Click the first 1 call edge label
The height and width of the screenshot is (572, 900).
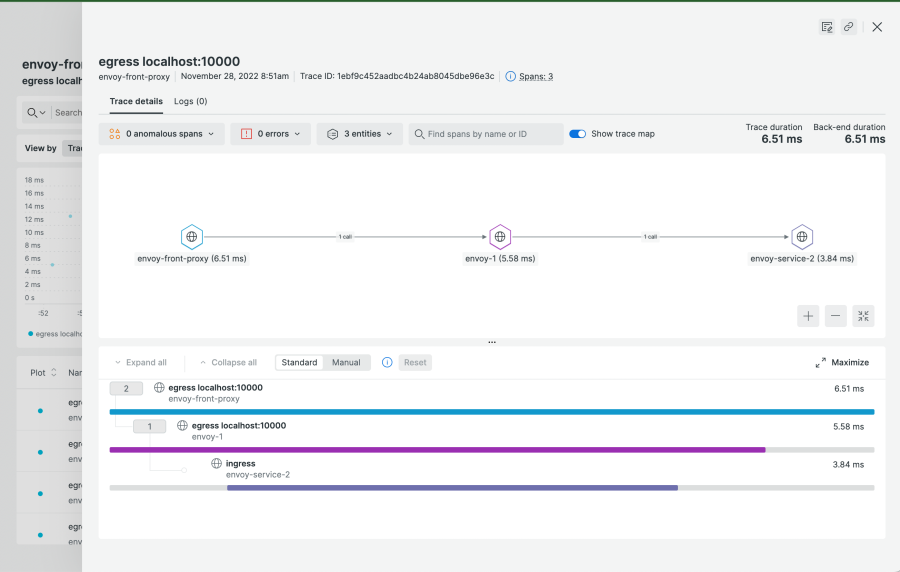click(345, 236)
